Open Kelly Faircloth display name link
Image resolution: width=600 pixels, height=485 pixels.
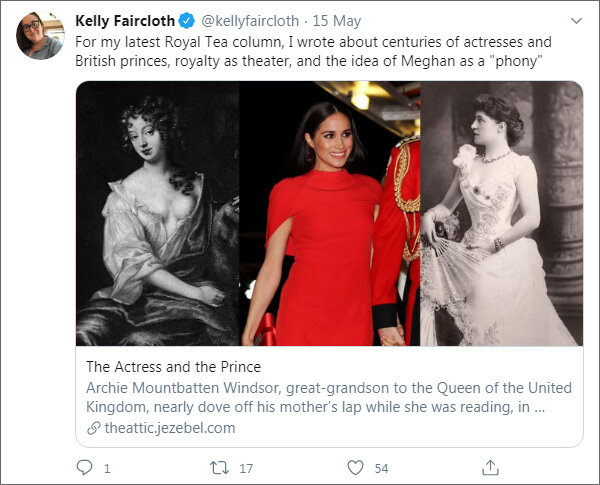[x=125, y=21]
